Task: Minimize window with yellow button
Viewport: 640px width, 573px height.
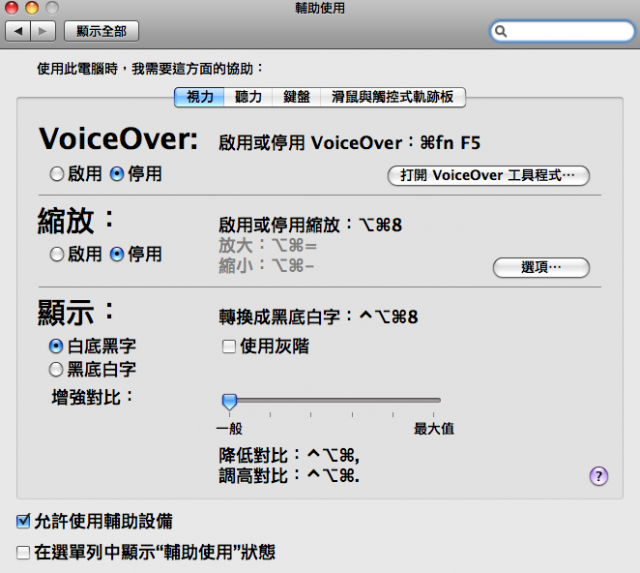Action: coord(32,7)
